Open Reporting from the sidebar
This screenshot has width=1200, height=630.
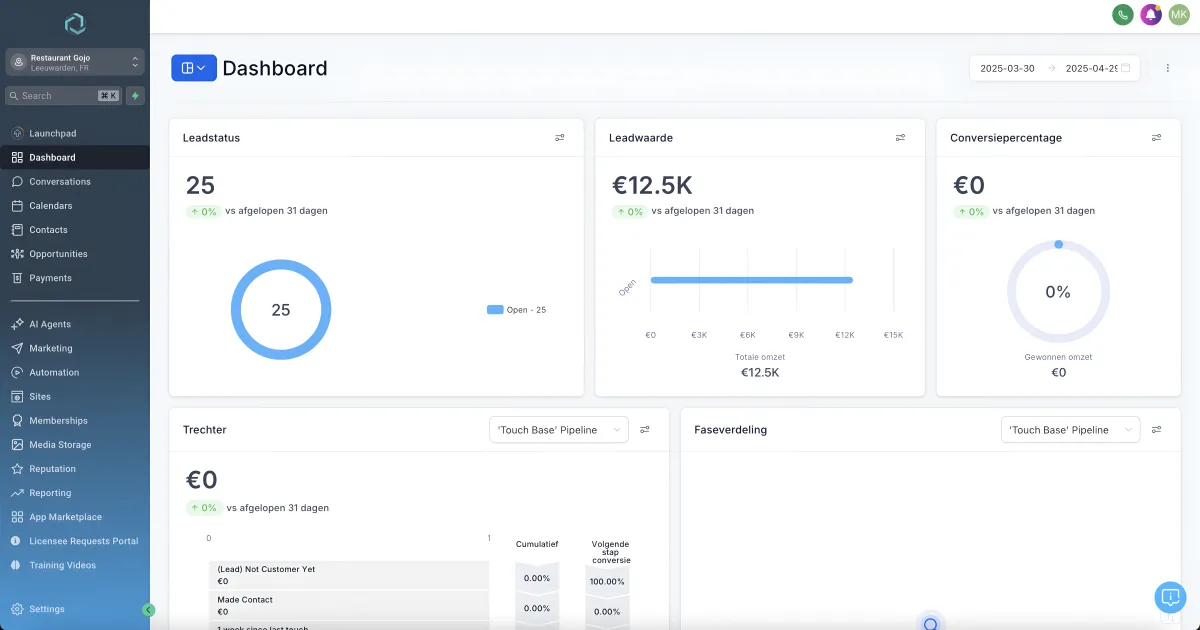[50, 492]
